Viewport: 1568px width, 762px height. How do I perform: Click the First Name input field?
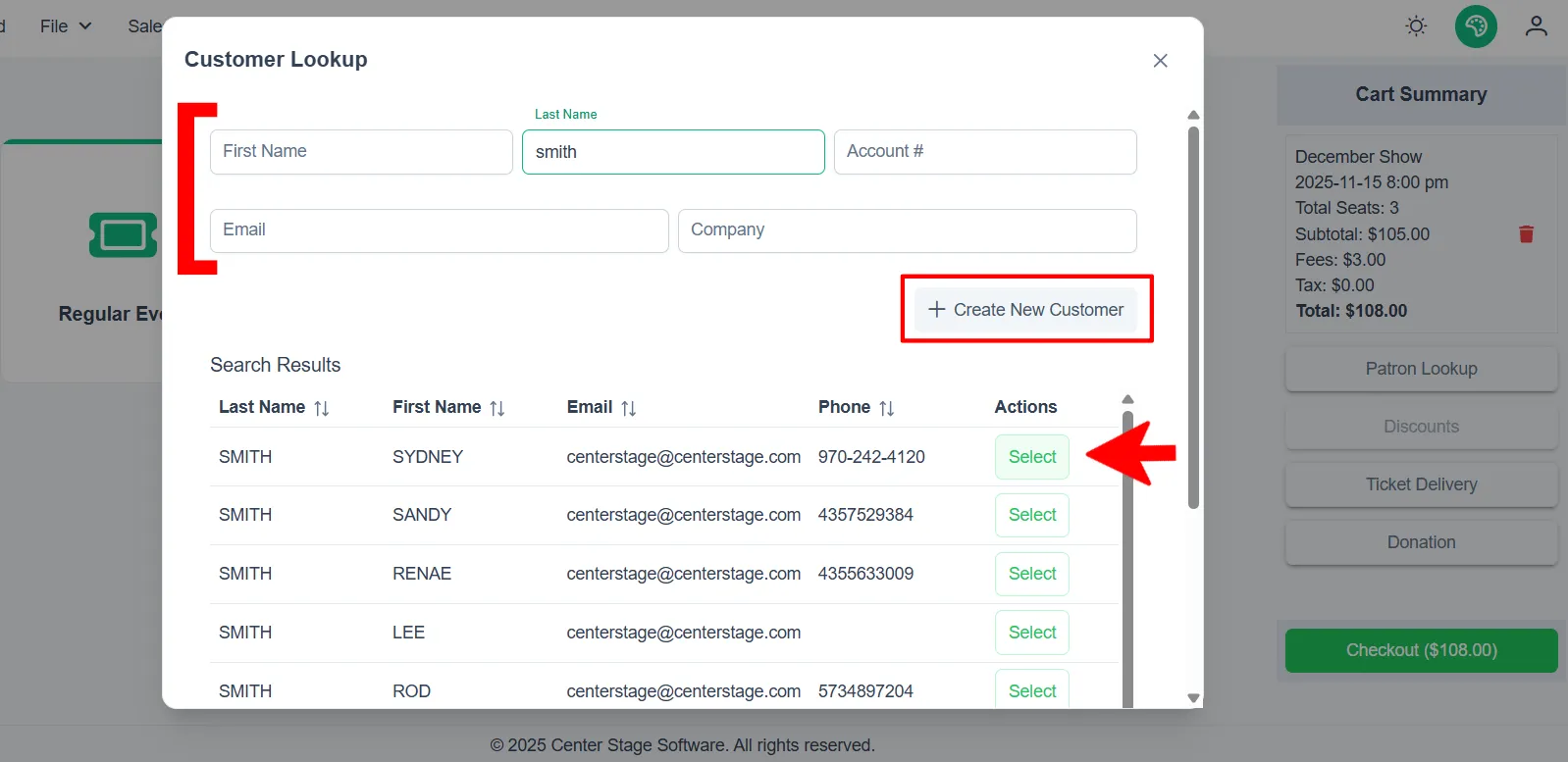coord(361,152)
